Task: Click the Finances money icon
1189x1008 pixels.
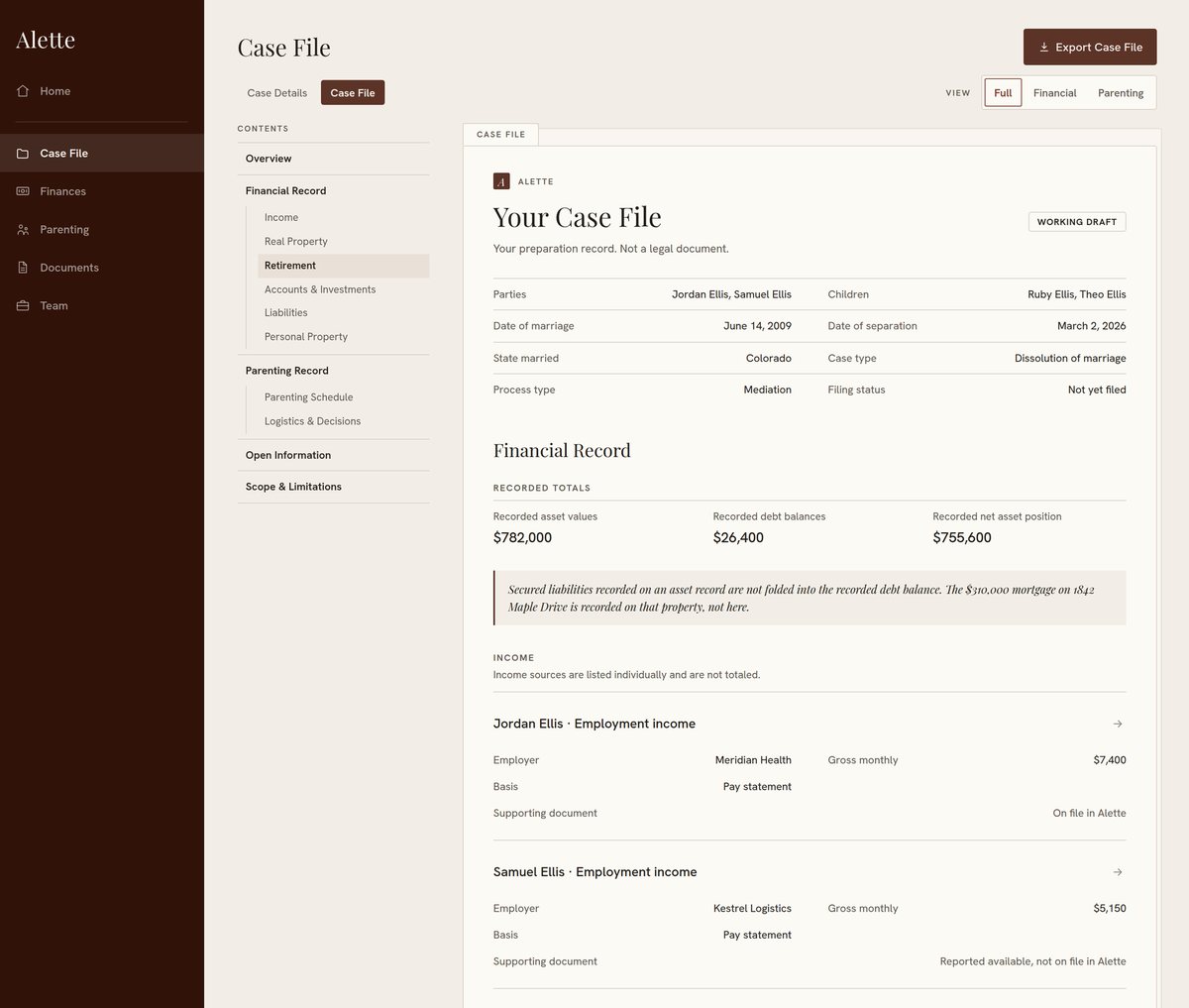Action: pyautogui.click(x=23, y=191)
